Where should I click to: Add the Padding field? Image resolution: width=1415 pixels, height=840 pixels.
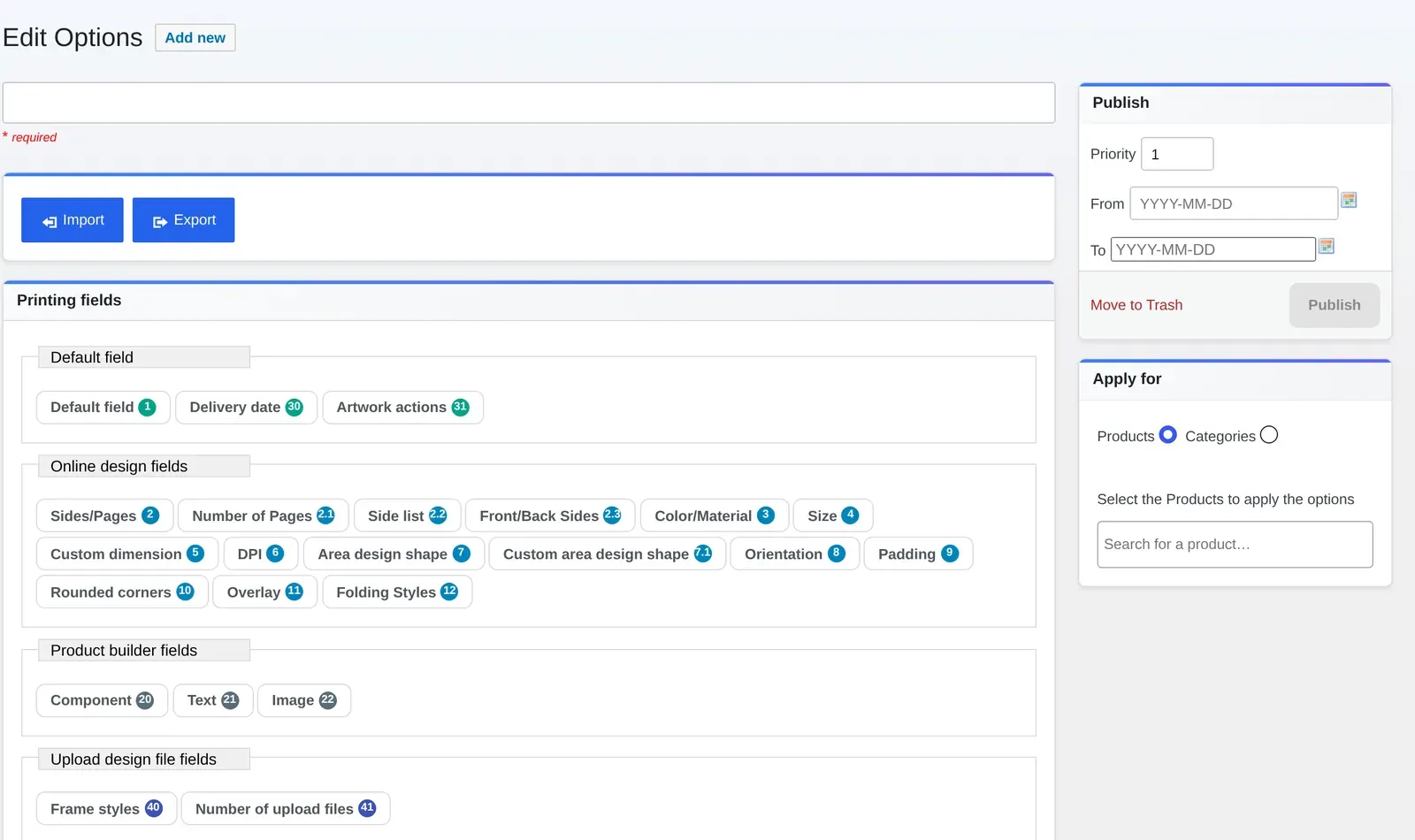[x=919, y=554]
